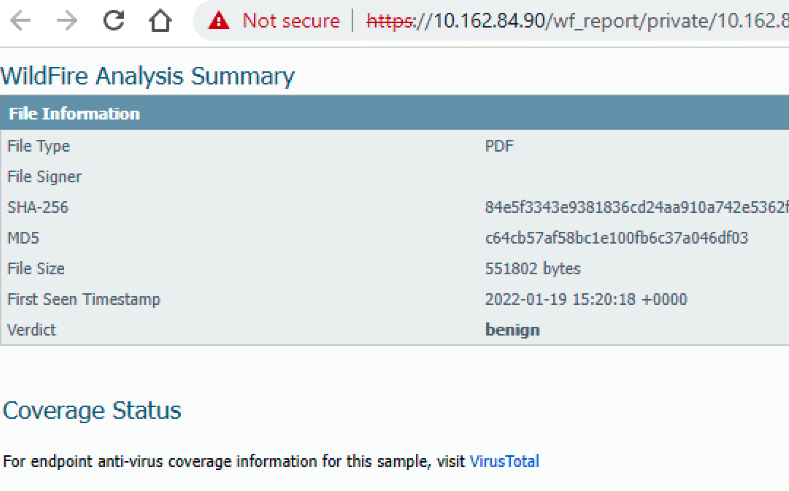Click the browser back arrow

(20, 21)
